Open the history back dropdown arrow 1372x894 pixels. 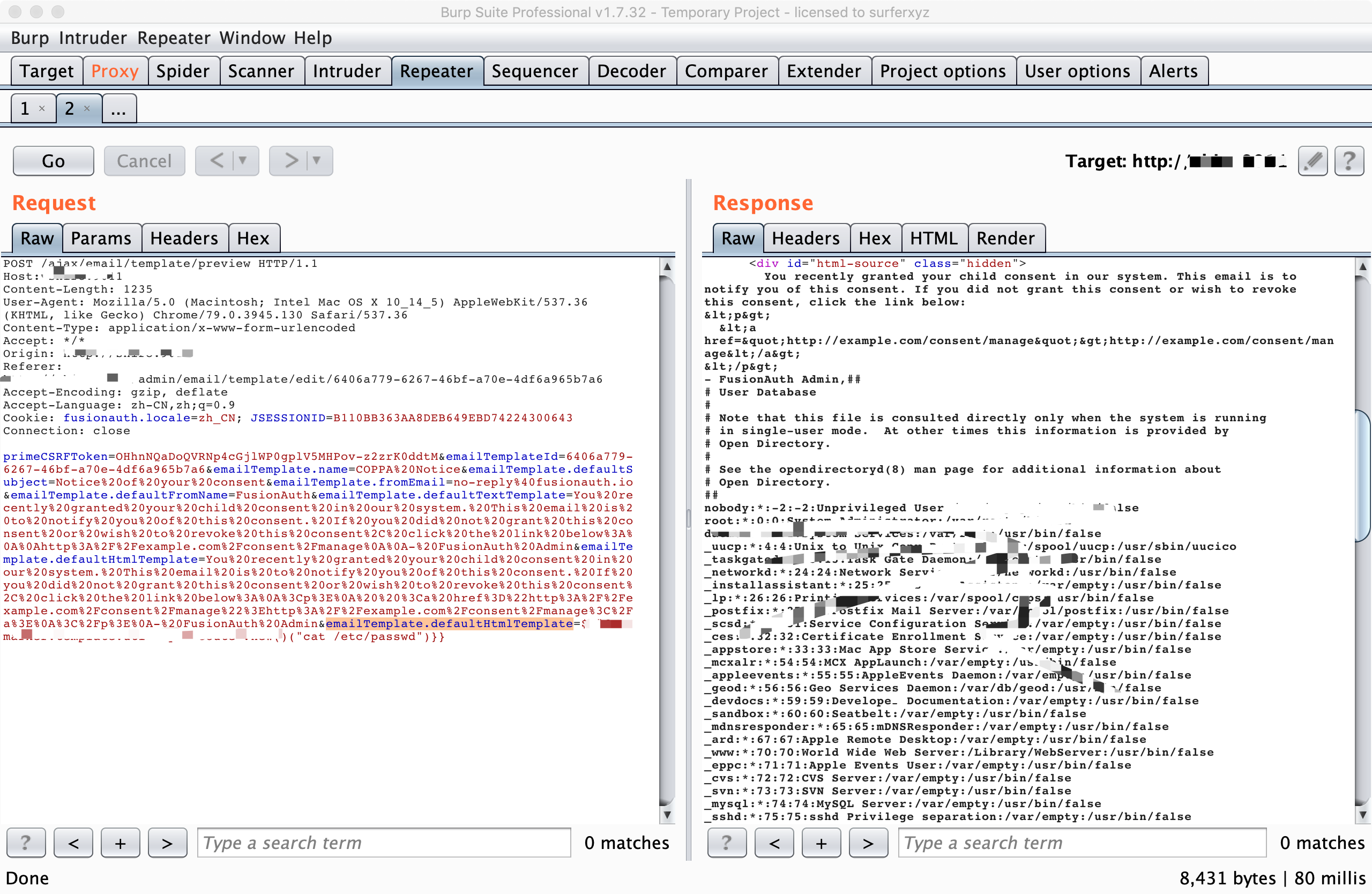pyautogui.click(x=243, y=161)
